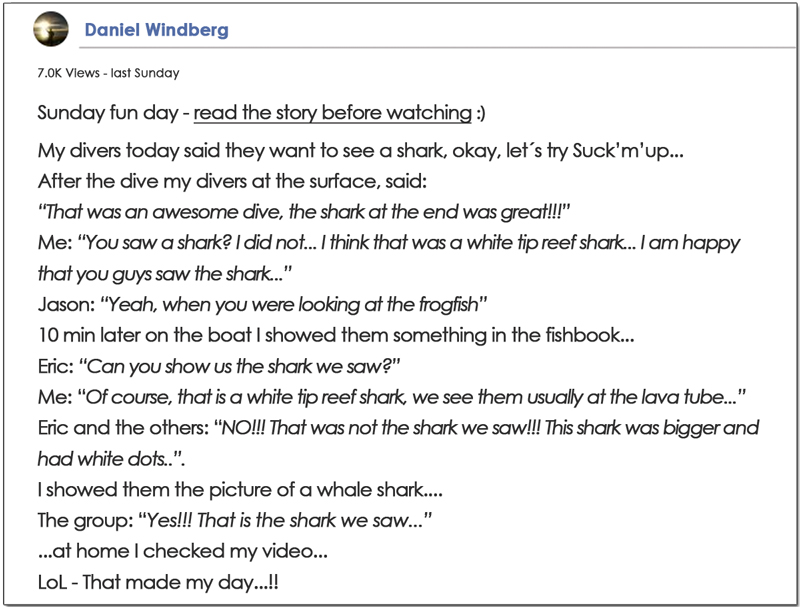Click Daniel Windberg's profile avatar
Screen dimensions: 800x607
point(50,30)
